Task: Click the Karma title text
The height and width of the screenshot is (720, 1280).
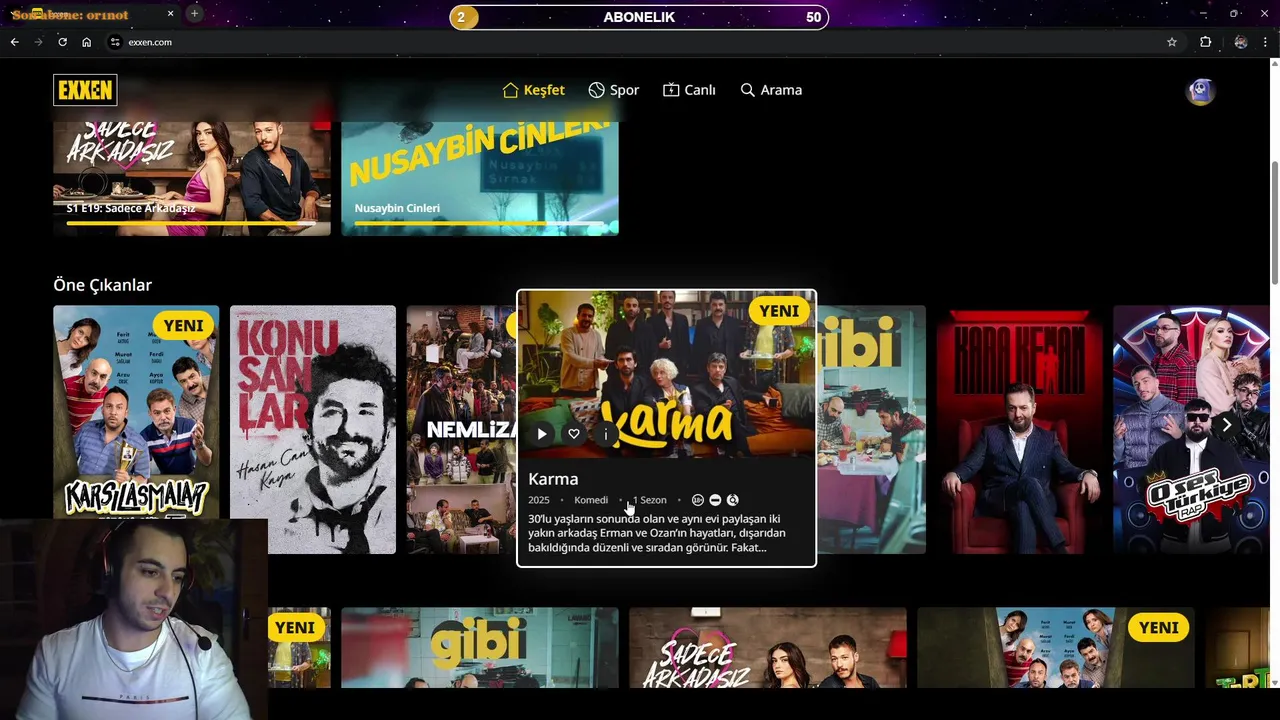Action: pyautogui.click(x=553, y=479)
